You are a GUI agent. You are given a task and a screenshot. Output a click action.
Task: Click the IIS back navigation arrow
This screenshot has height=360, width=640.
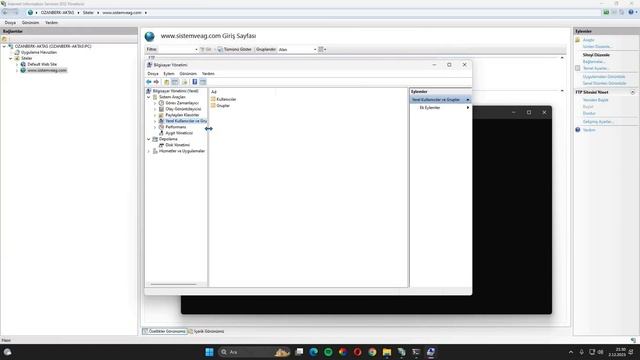coord(5,13)
